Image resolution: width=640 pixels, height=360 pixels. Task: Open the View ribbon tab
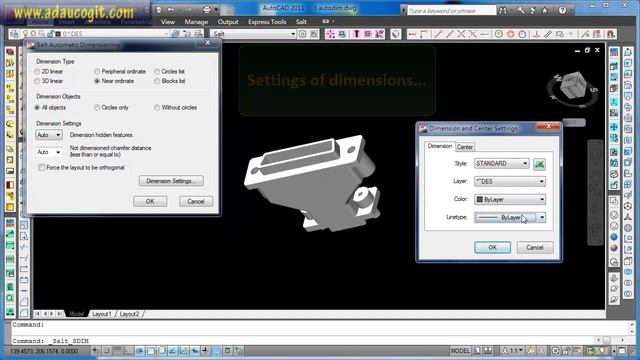(168, 22)
